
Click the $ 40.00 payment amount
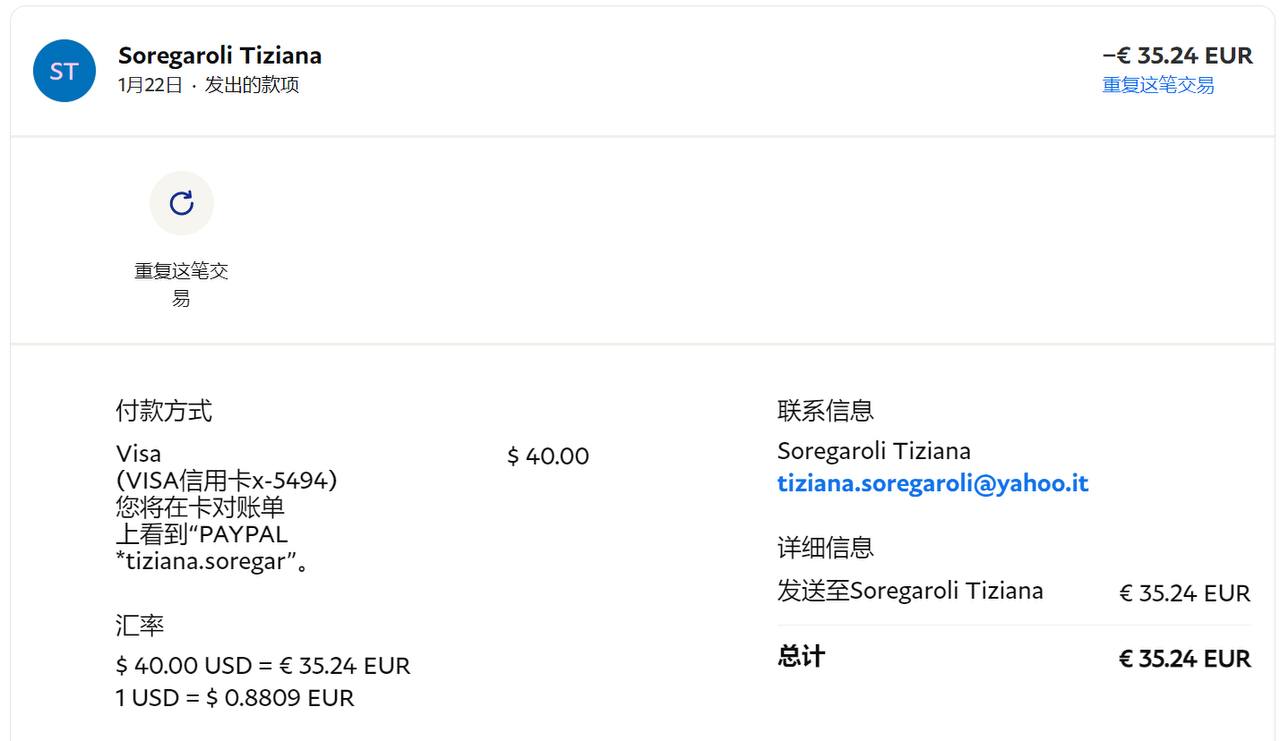click(548, 456)
